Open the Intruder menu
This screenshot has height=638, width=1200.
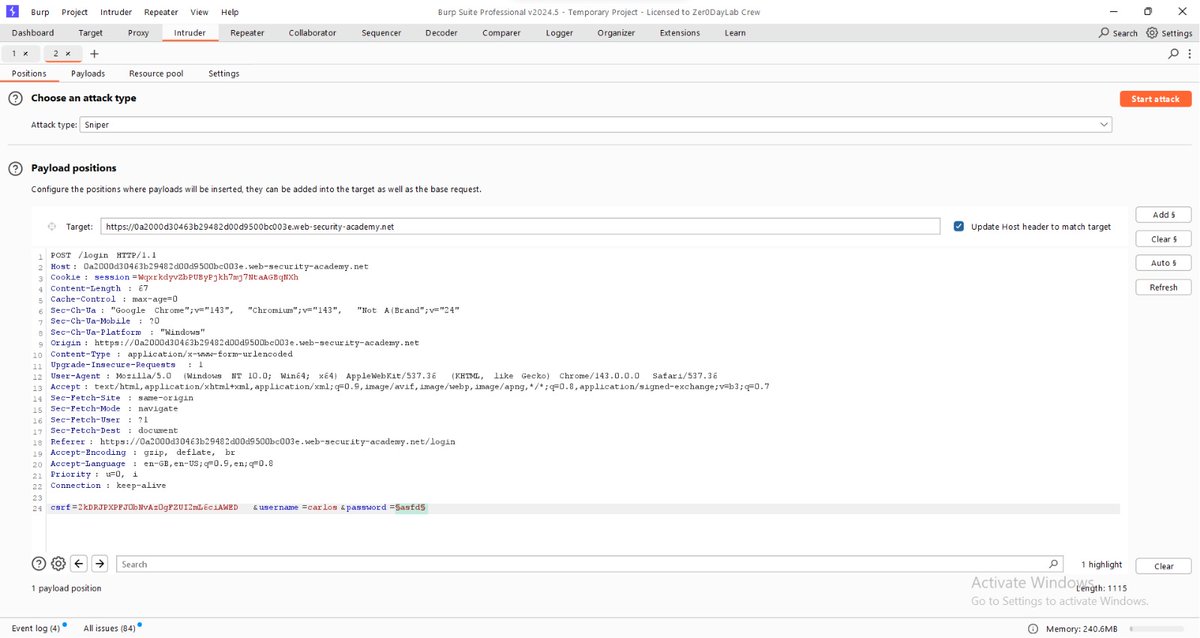tap(116, 12)
